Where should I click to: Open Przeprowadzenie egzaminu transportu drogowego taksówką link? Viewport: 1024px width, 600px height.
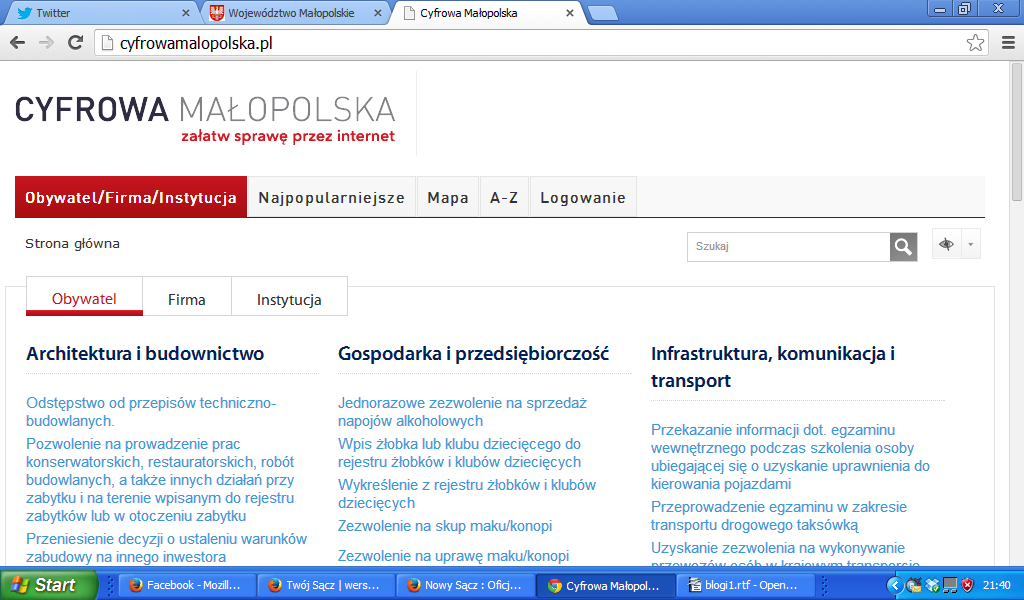(x=779, y=516)
